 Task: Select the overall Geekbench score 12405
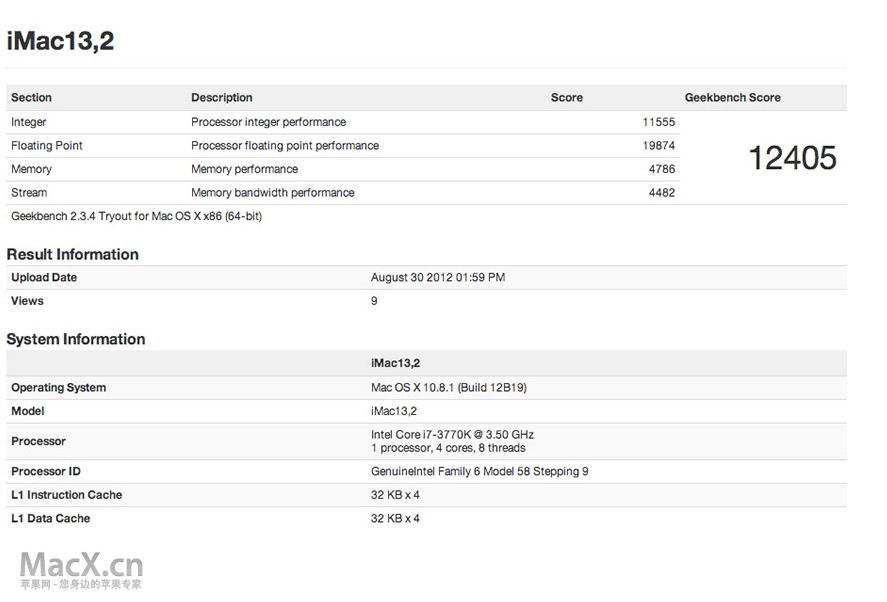[x=793, y=158]
